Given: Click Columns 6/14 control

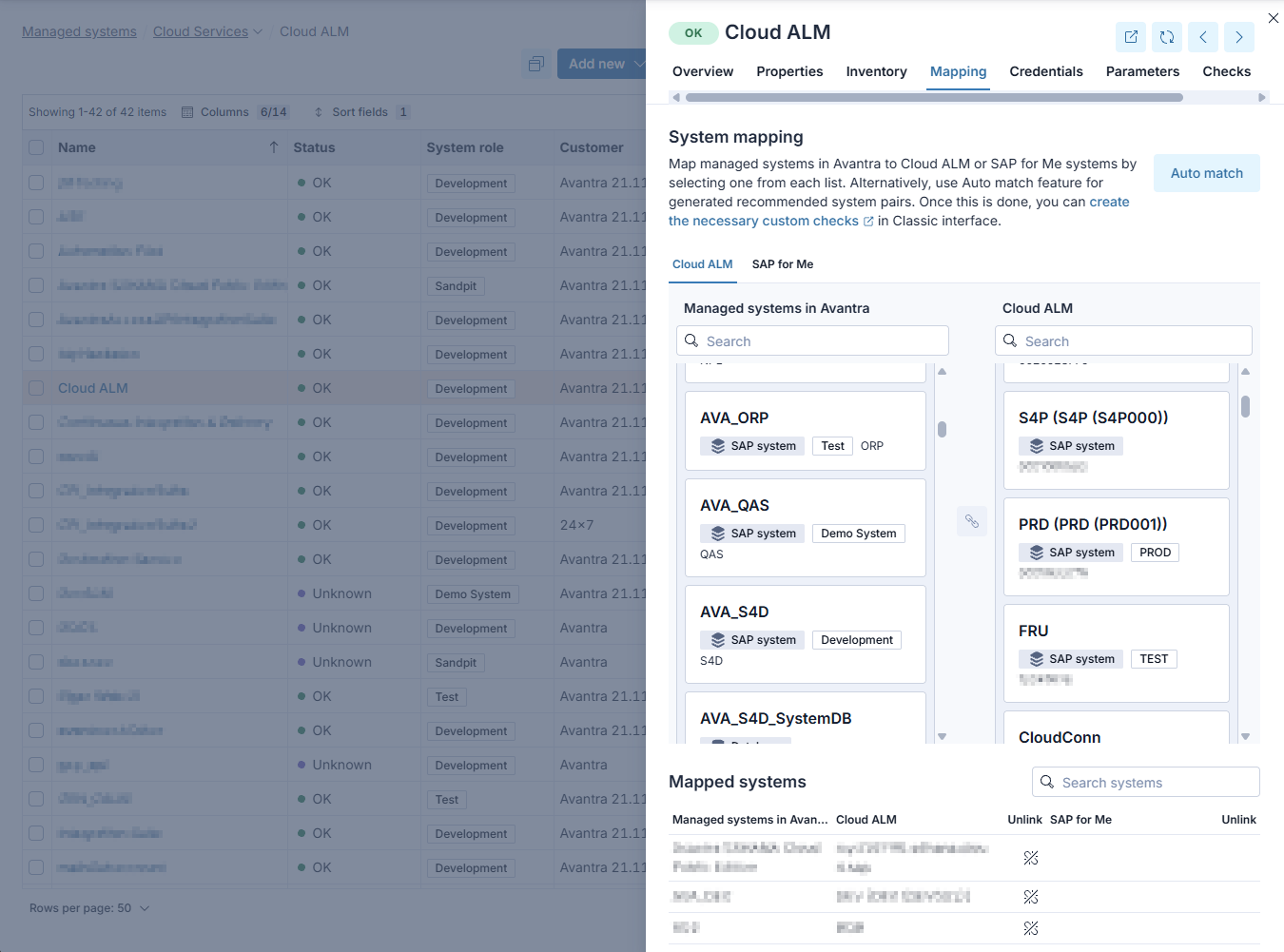Looking at the screenshot, I should click(235, 112).
